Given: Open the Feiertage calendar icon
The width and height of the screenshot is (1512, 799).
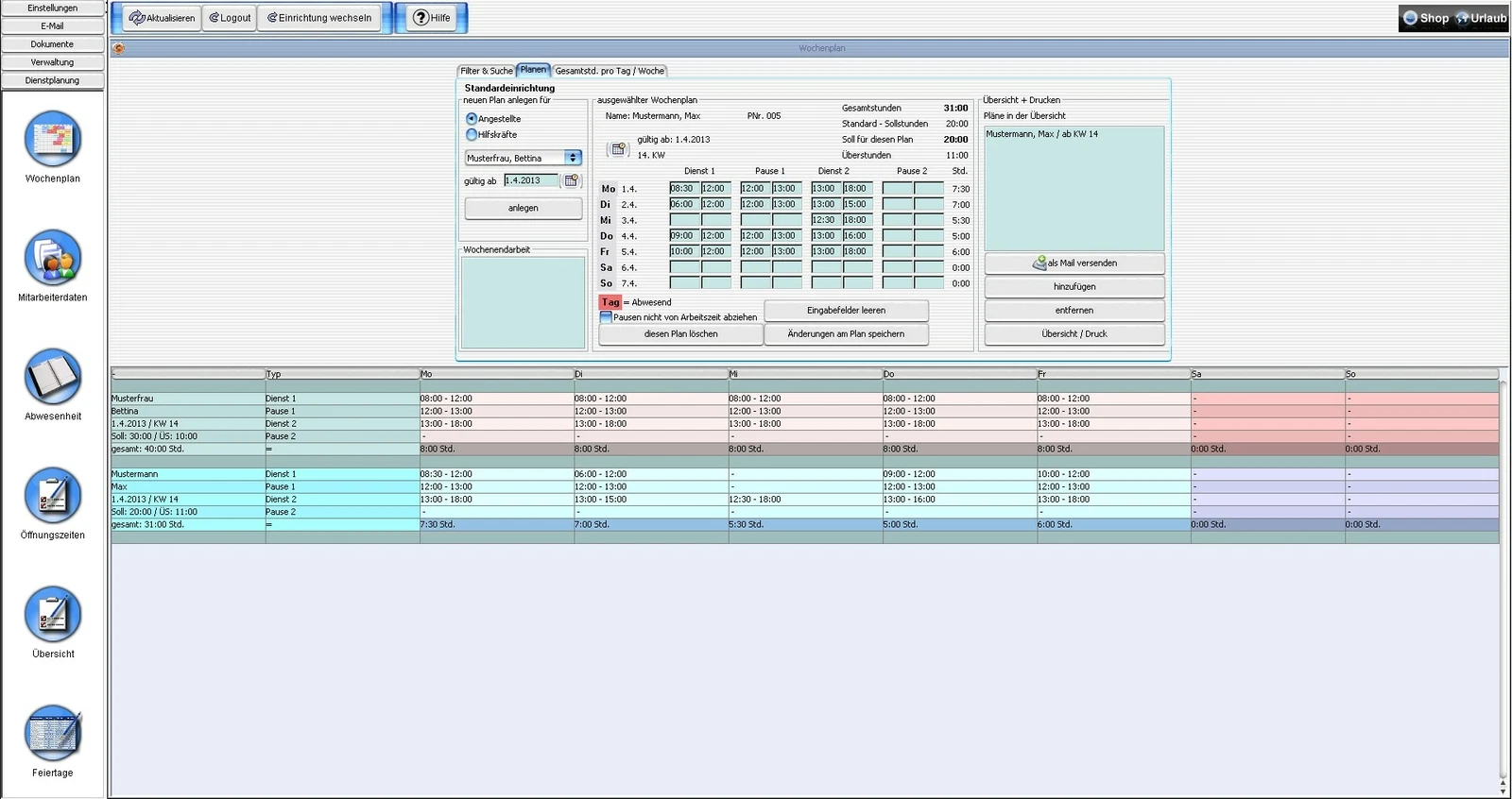Looking at the screenshot, I should click(53, 734).
